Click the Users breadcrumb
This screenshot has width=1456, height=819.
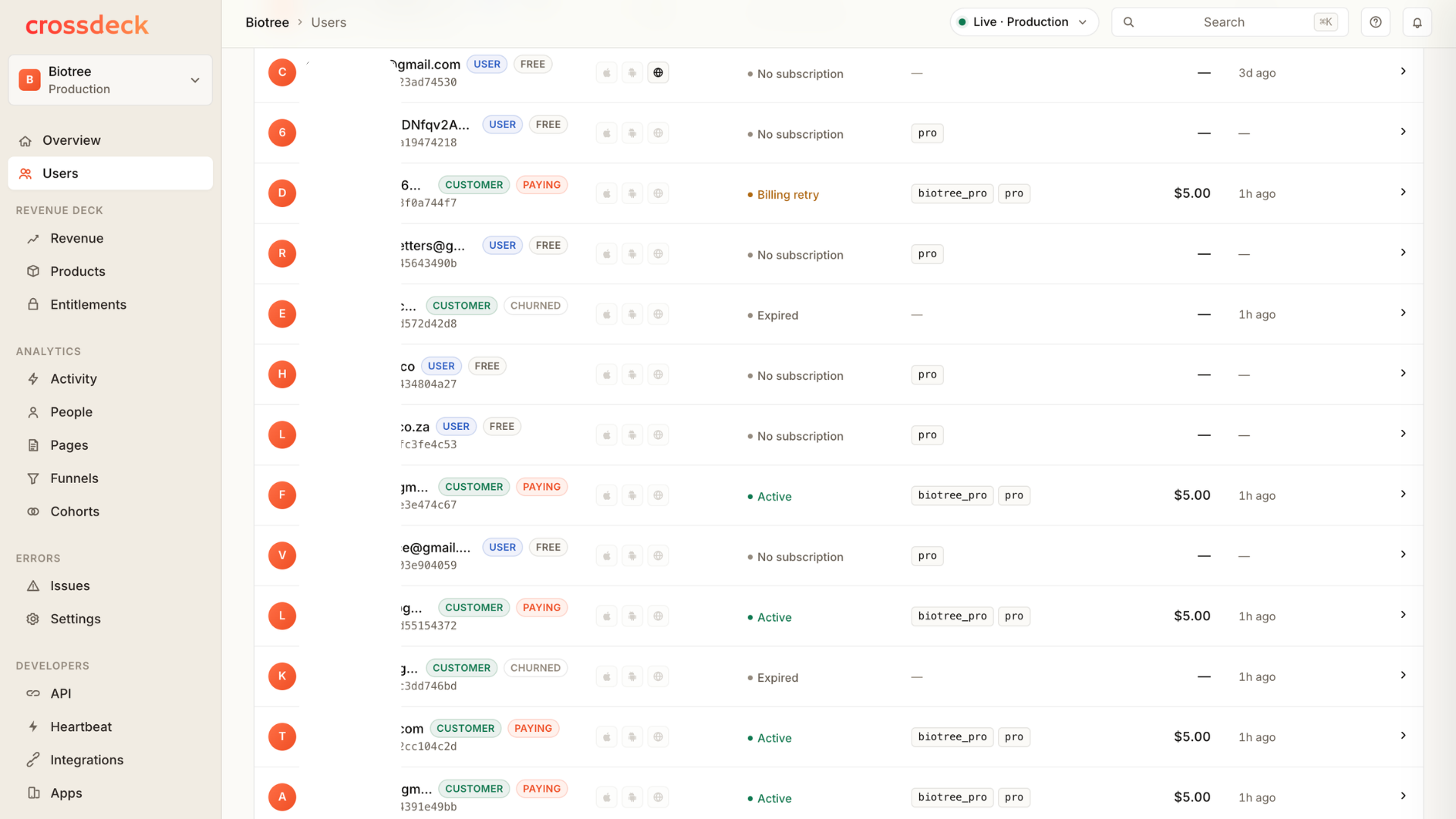(x=328, y=23)
